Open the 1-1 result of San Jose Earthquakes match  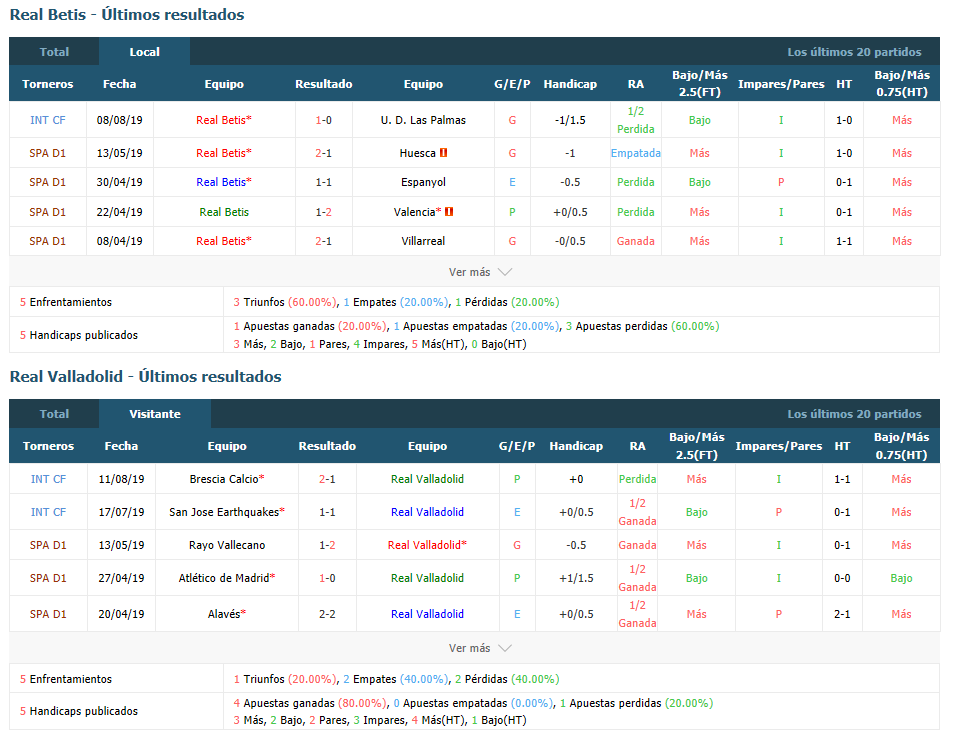click(327, 512)
